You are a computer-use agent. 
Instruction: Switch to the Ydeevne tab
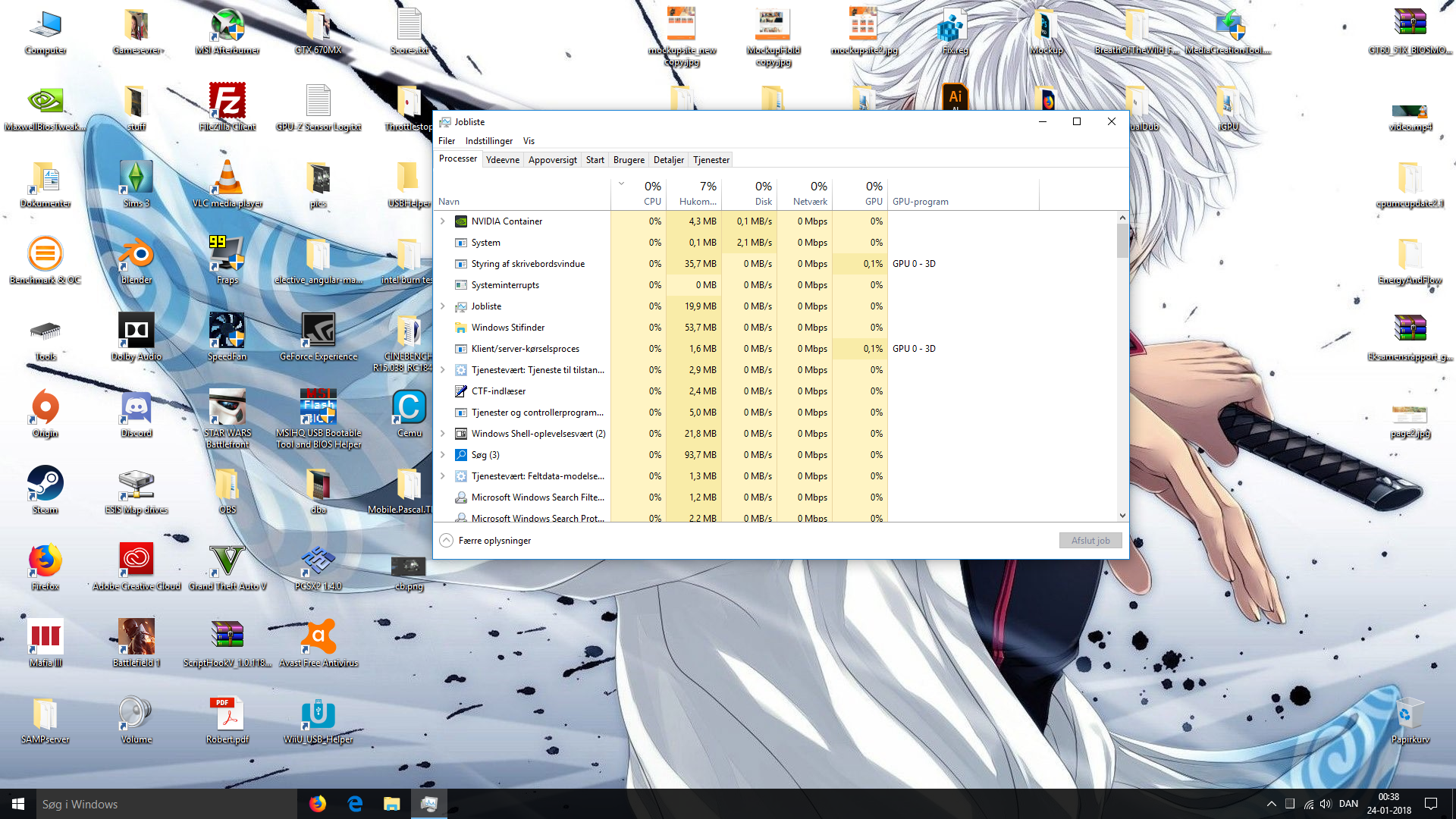coord(503,160)
